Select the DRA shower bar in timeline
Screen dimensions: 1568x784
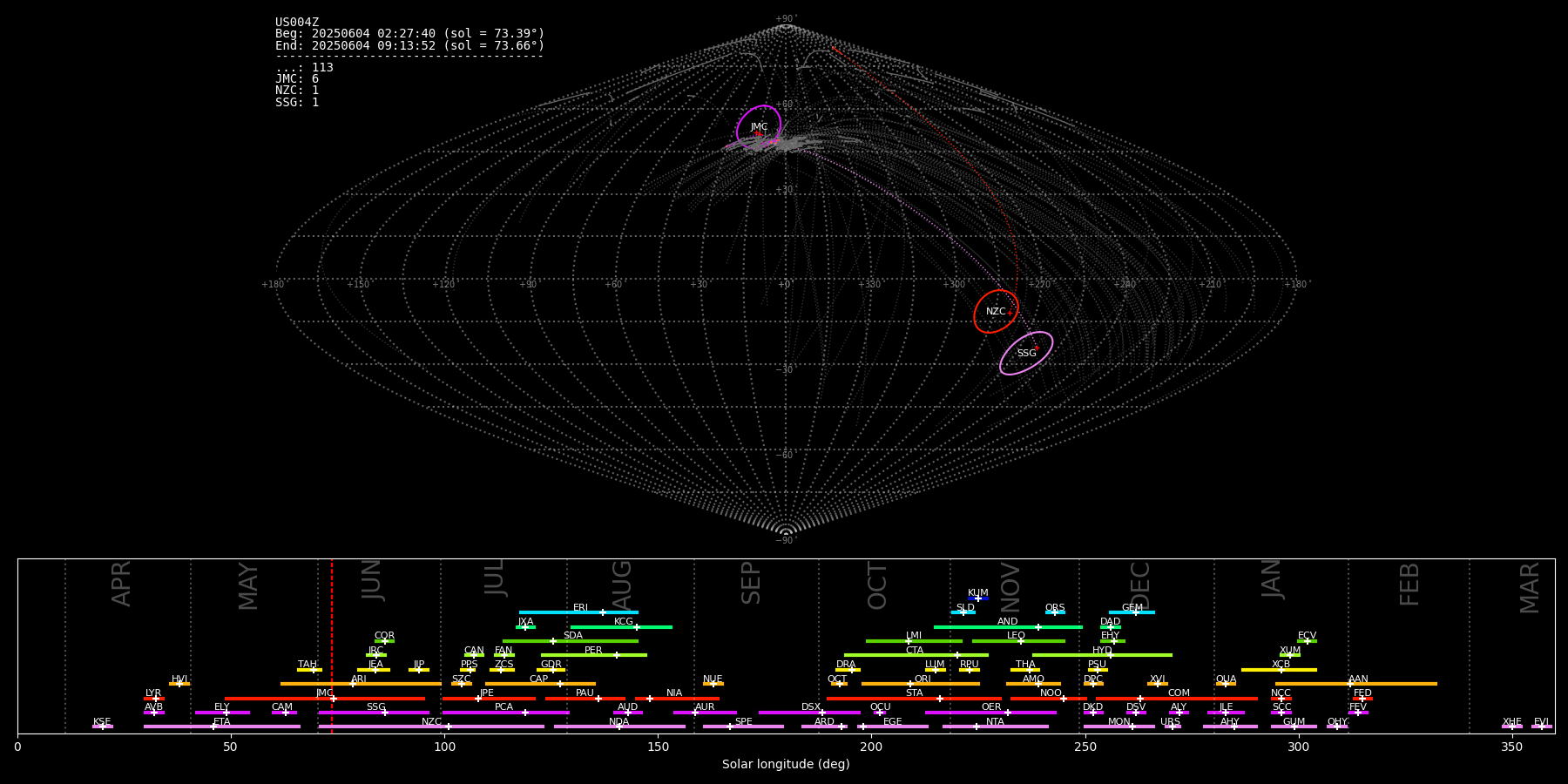pyautogui.click(x=848, y=670)
